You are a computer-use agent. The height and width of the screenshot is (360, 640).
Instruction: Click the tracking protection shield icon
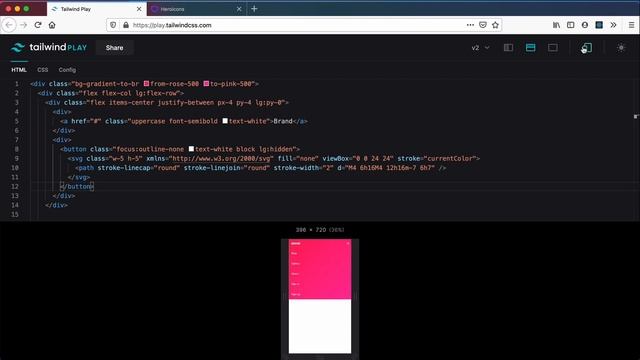tap(113, 25)
